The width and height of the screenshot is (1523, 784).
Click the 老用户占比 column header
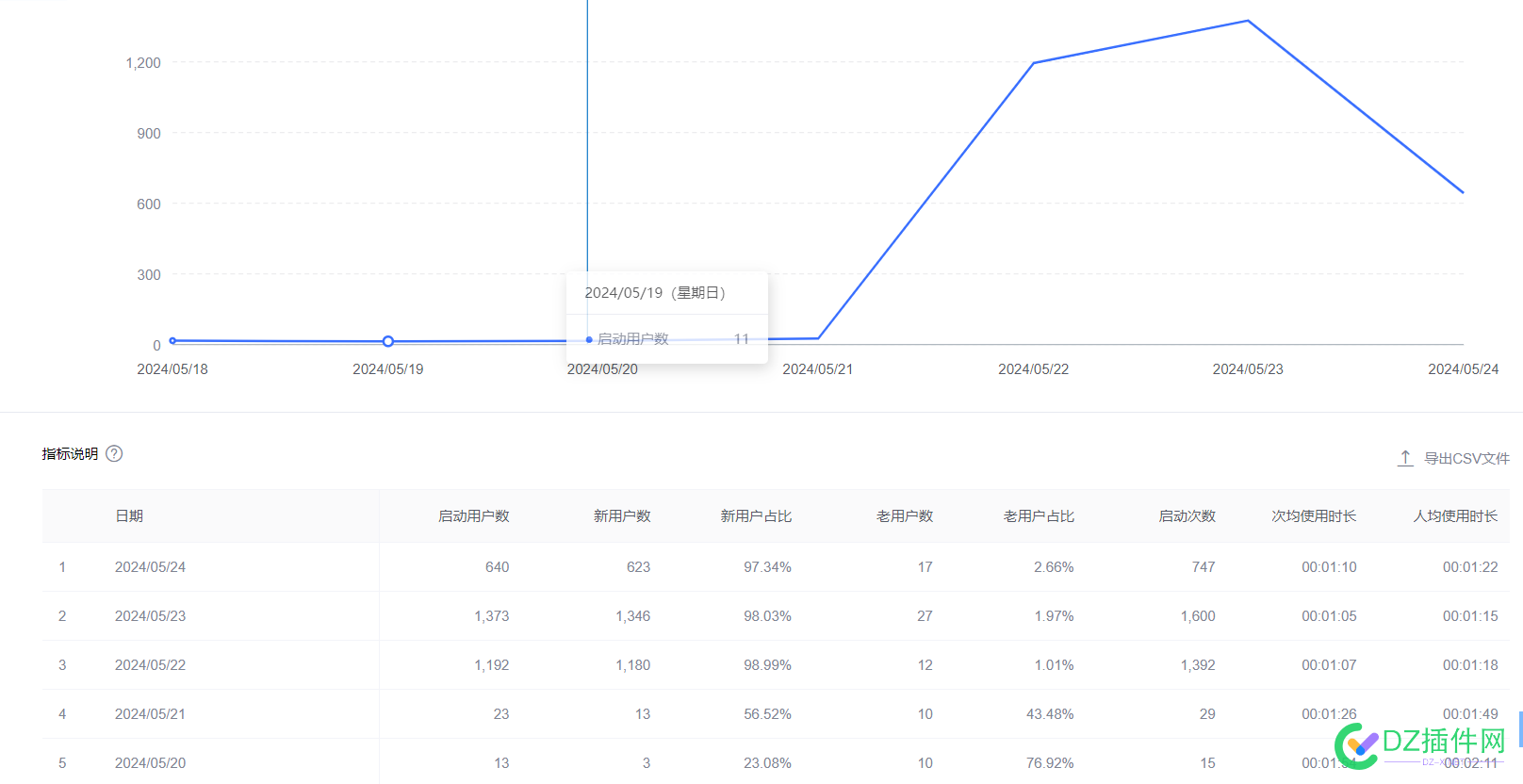coord(1039,515)
